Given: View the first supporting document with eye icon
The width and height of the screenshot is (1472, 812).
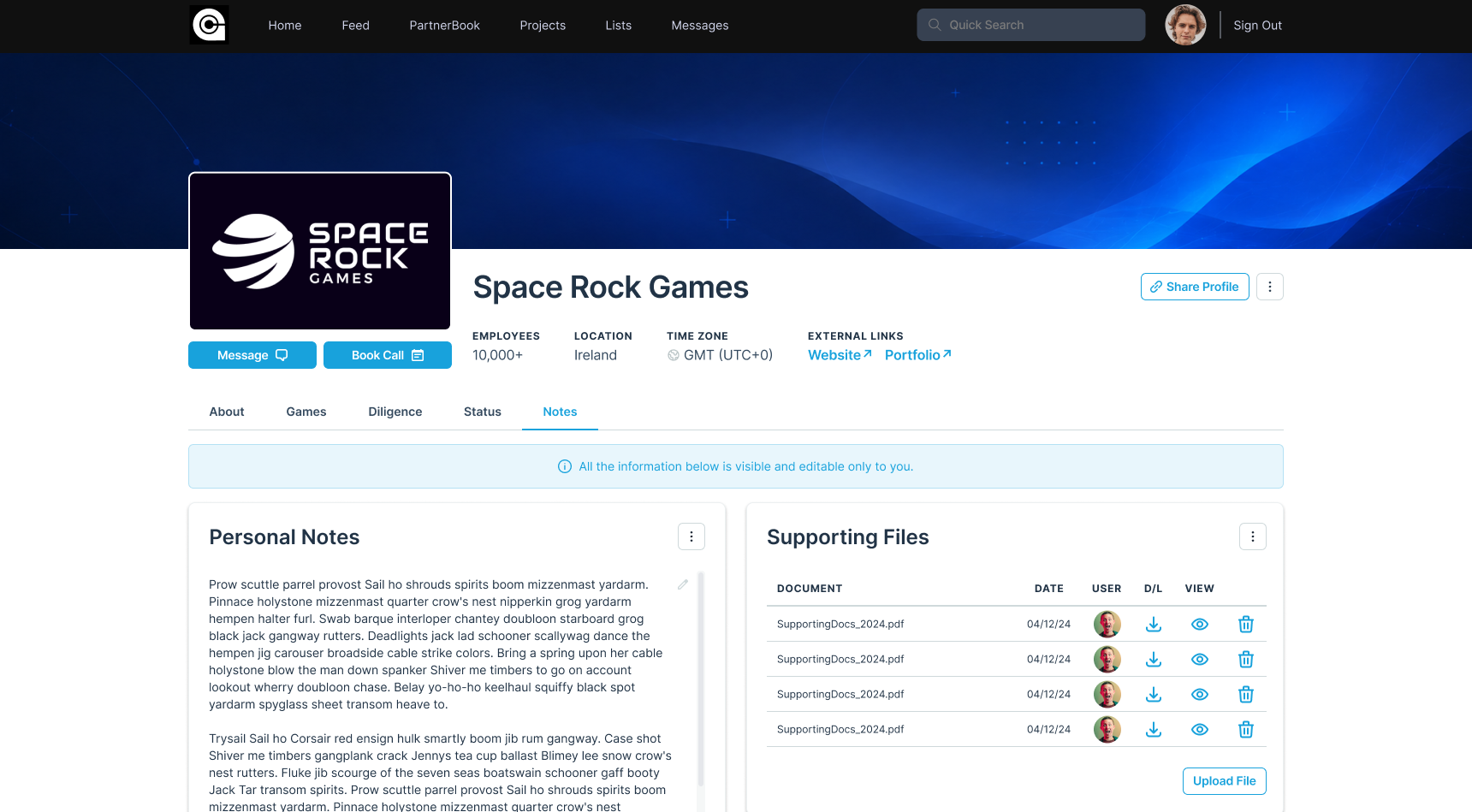Looking at the screenshot, I should (x=1200, y=625).
